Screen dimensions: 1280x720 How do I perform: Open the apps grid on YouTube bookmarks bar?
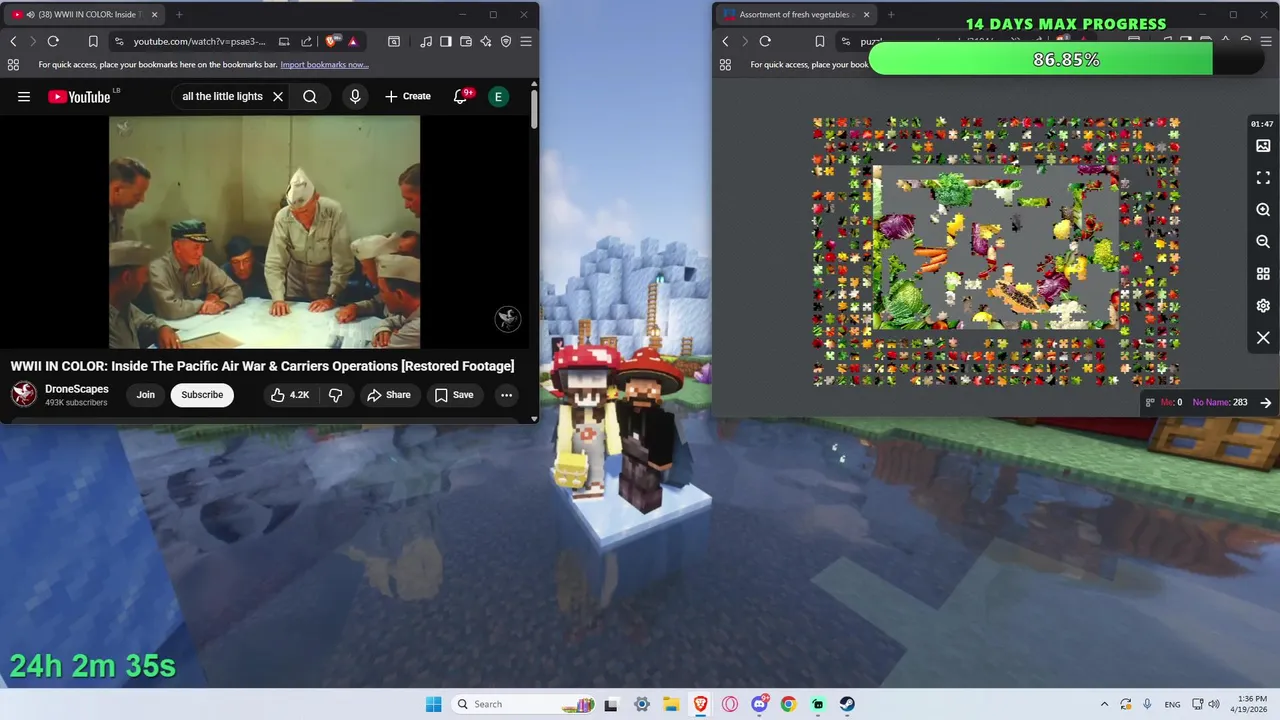click(13, 64)
